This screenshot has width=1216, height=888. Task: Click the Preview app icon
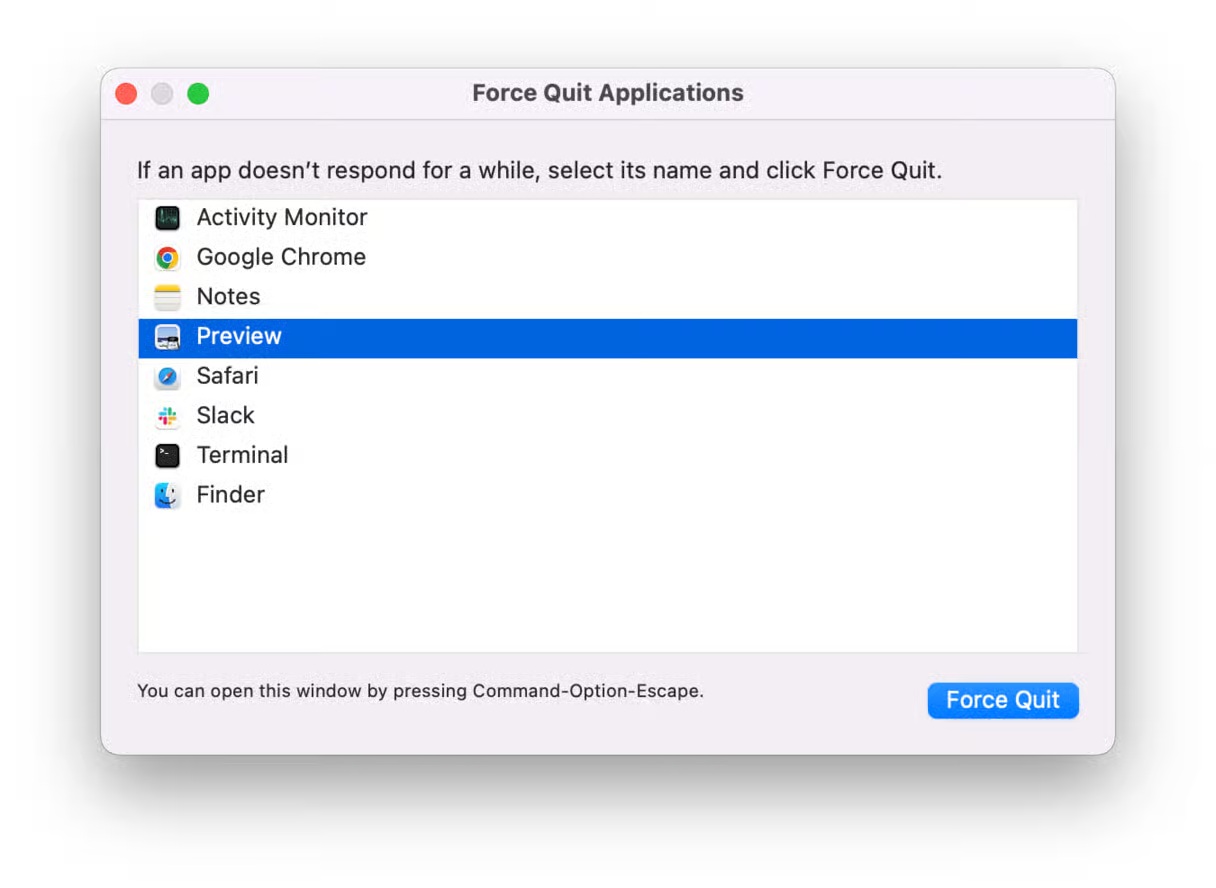tap(167, 337)
